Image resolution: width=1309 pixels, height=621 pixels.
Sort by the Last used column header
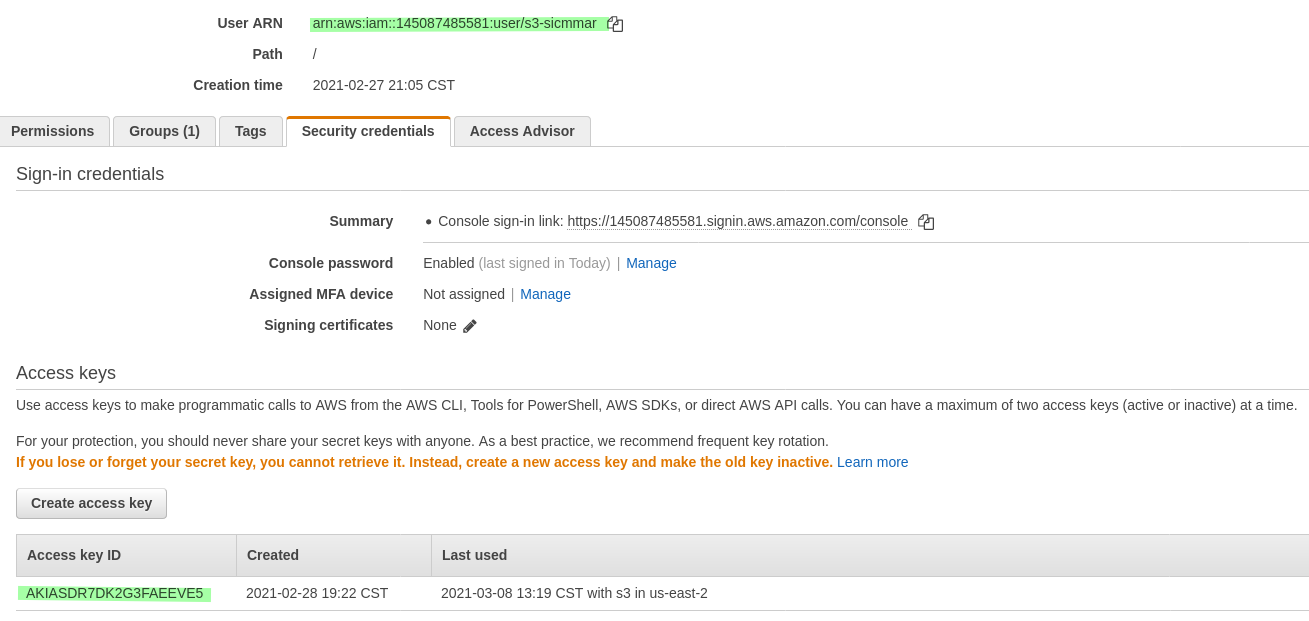click(x=870, y=555)
